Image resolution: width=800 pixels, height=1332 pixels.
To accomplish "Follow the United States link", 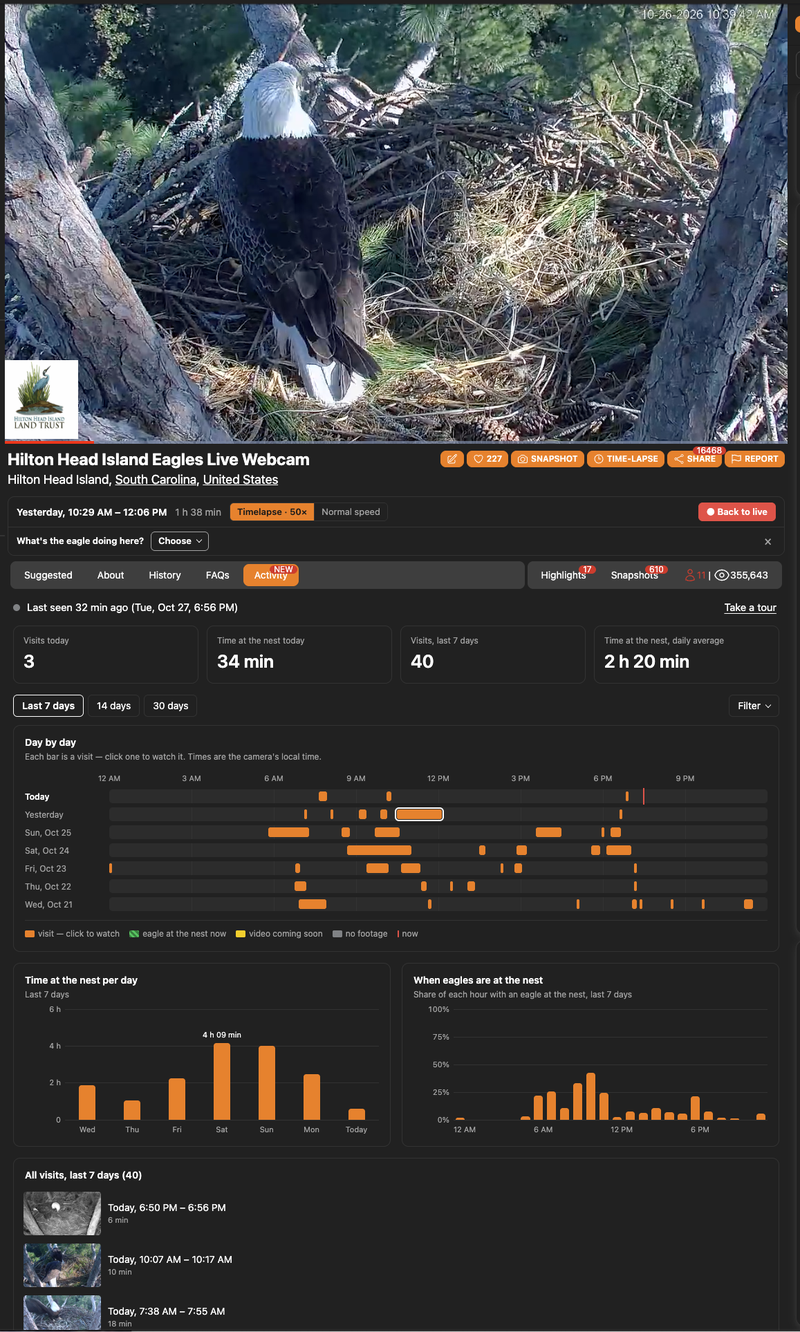I will pyautogui.click(x=240, y=480).
